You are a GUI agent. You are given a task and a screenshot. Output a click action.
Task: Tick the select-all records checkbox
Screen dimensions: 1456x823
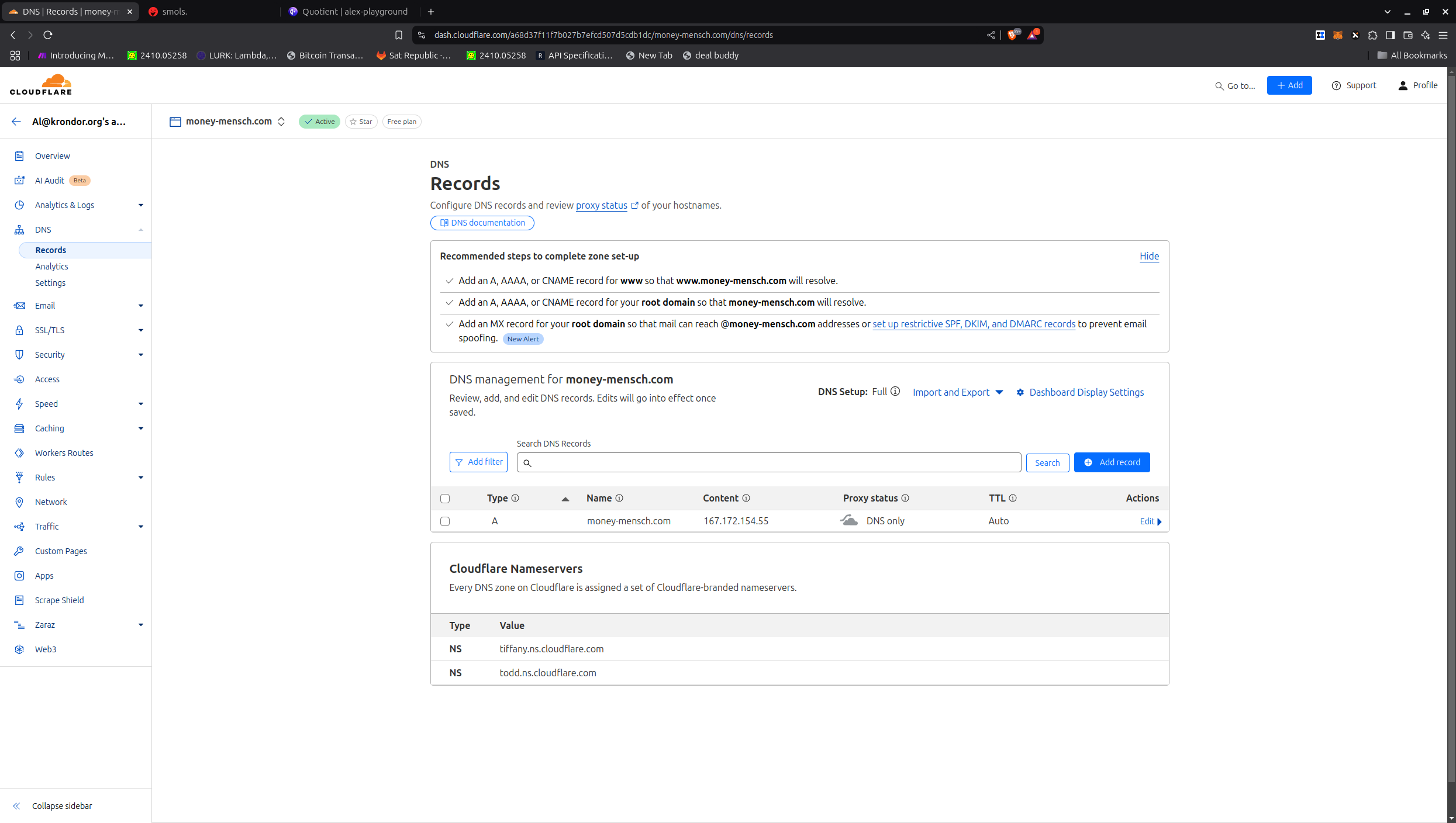[445, 499]
